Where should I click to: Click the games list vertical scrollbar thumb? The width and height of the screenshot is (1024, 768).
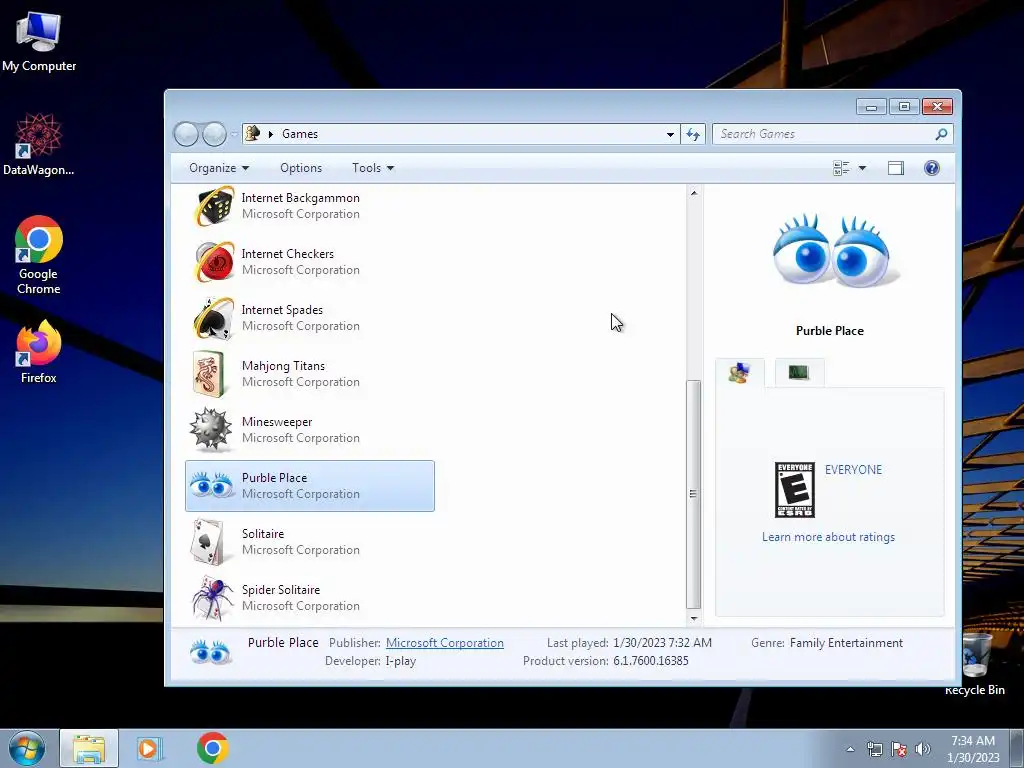coord(694,494)
